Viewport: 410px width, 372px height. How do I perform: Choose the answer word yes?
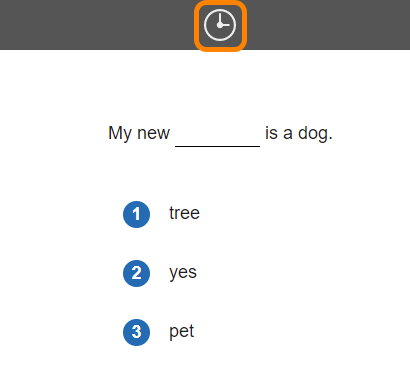point(183,273)
